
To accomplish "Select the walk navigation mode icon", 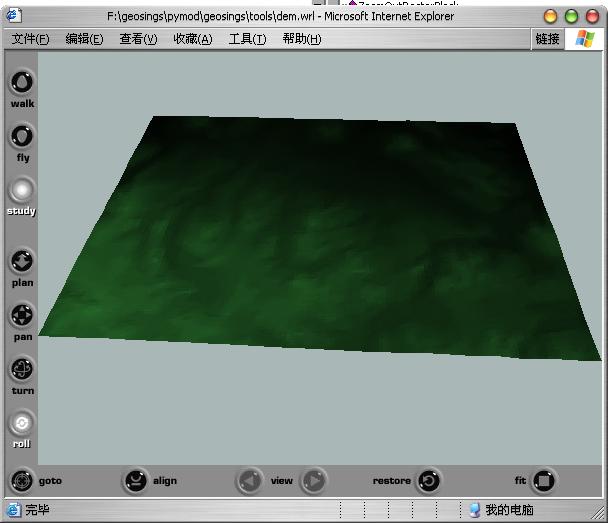I will click(x=22, y=83).
